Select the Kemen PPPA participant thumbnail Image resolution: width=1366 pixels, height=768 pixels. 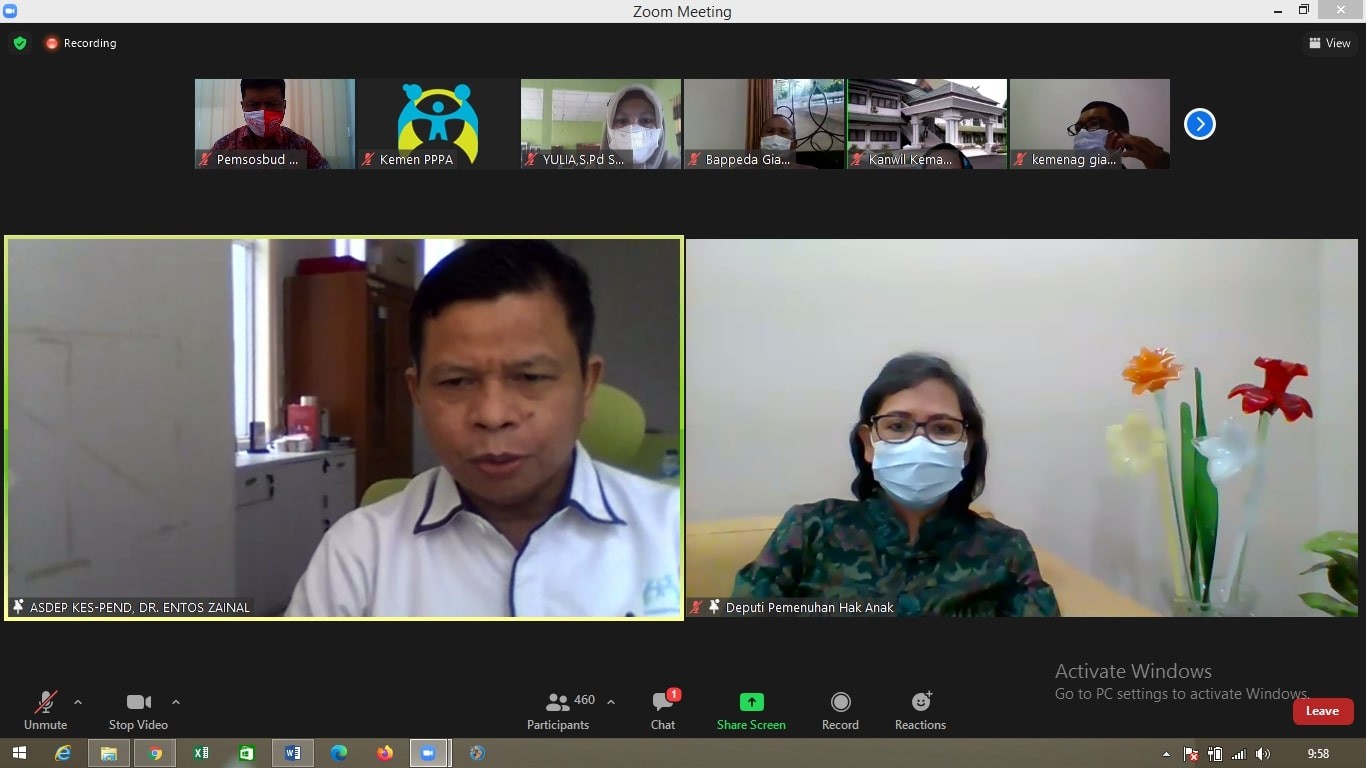[438, 124]
